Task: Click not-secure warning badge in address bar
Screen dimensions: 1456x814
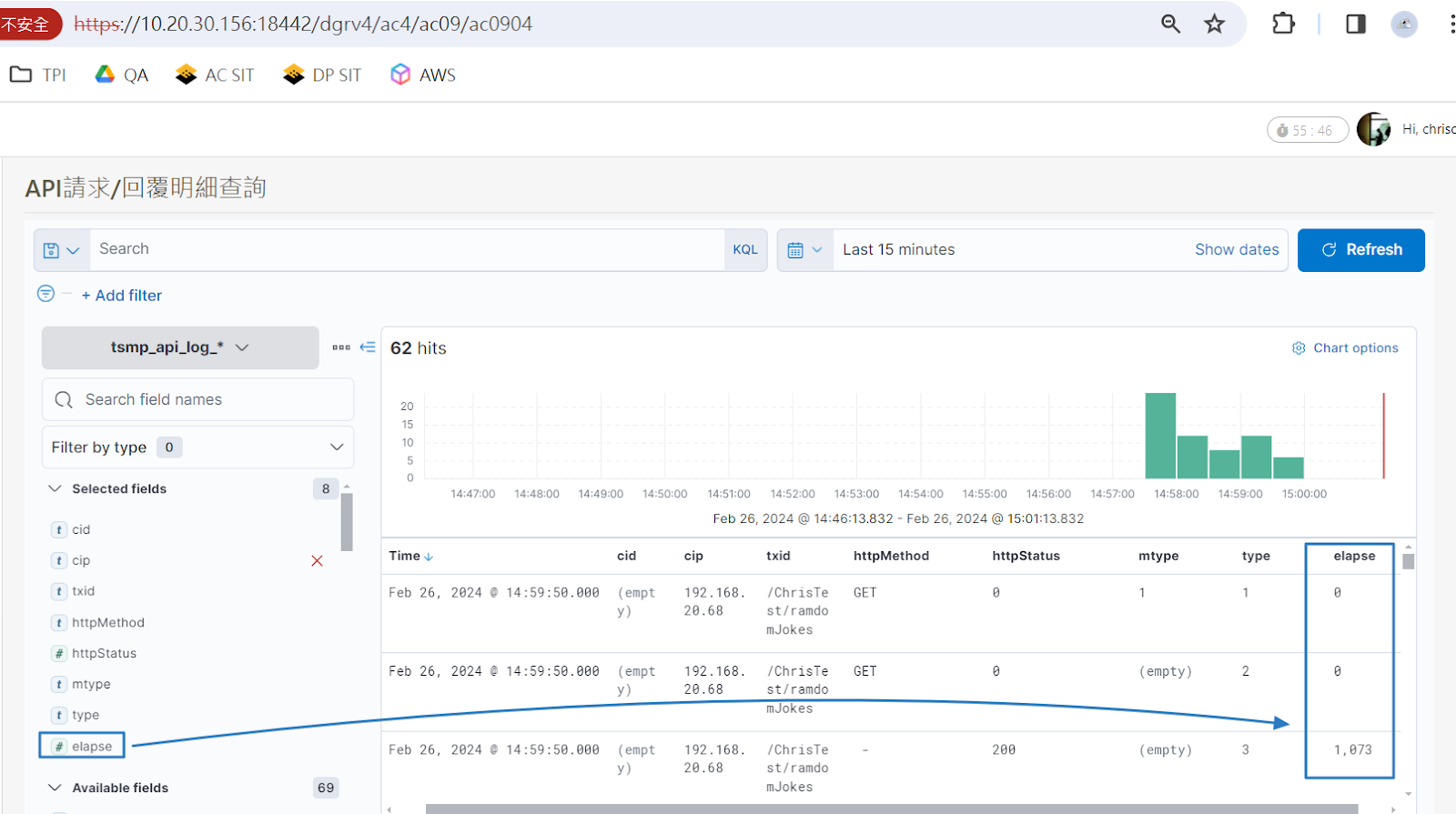Action: (27, 24)
